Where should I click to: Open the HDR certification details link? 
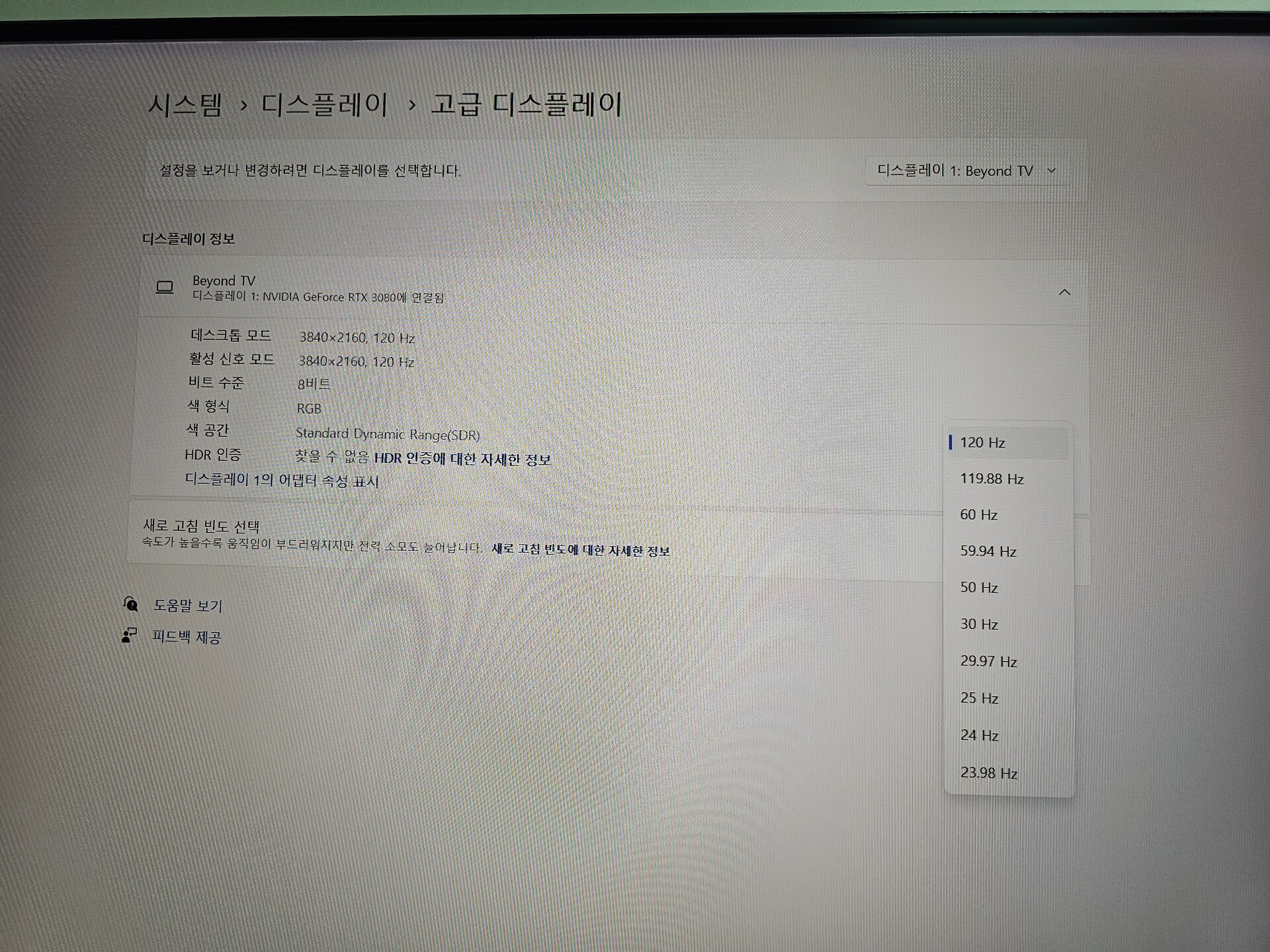click(462, 459)
